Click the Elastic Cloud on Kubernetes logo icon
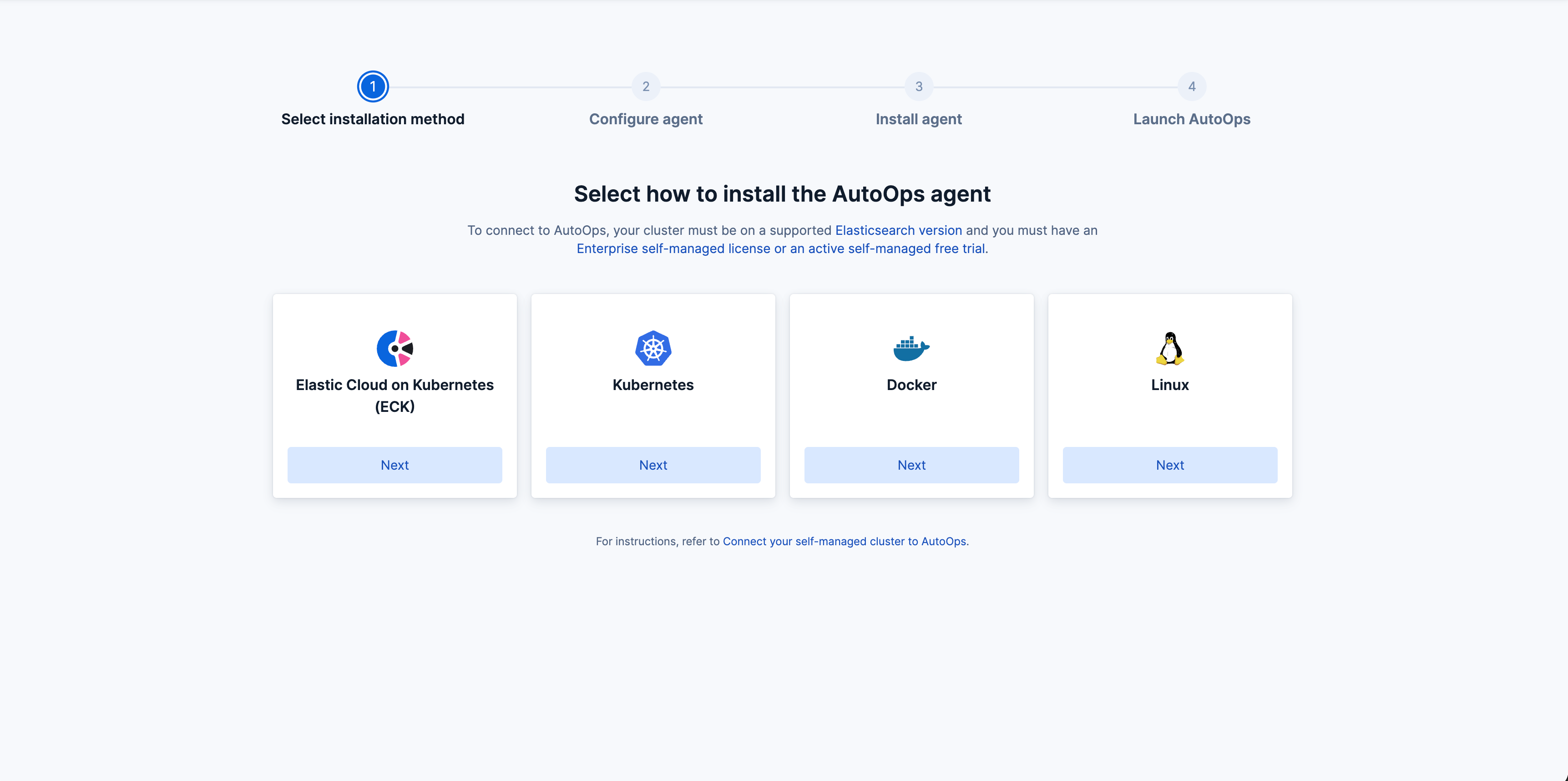The image size is (1568, 781). (395, 348)
